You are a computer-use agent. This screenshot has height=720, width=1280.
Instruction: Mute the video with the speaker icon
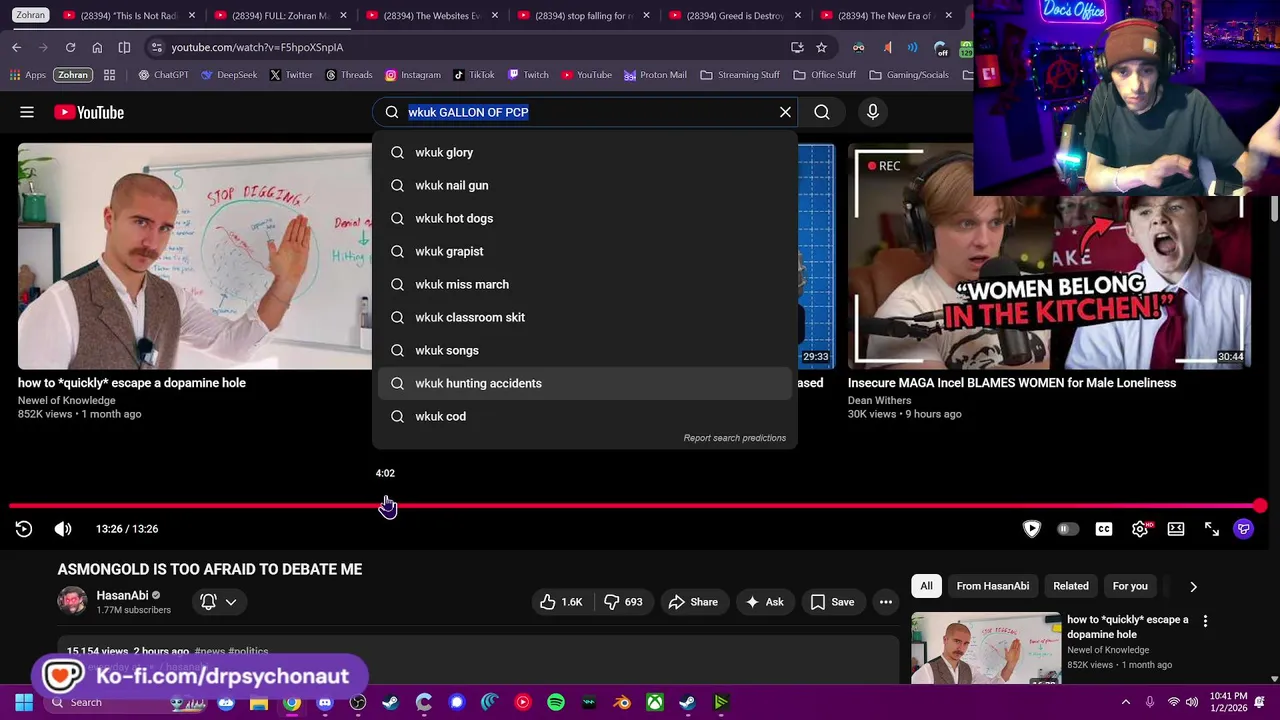63,529
